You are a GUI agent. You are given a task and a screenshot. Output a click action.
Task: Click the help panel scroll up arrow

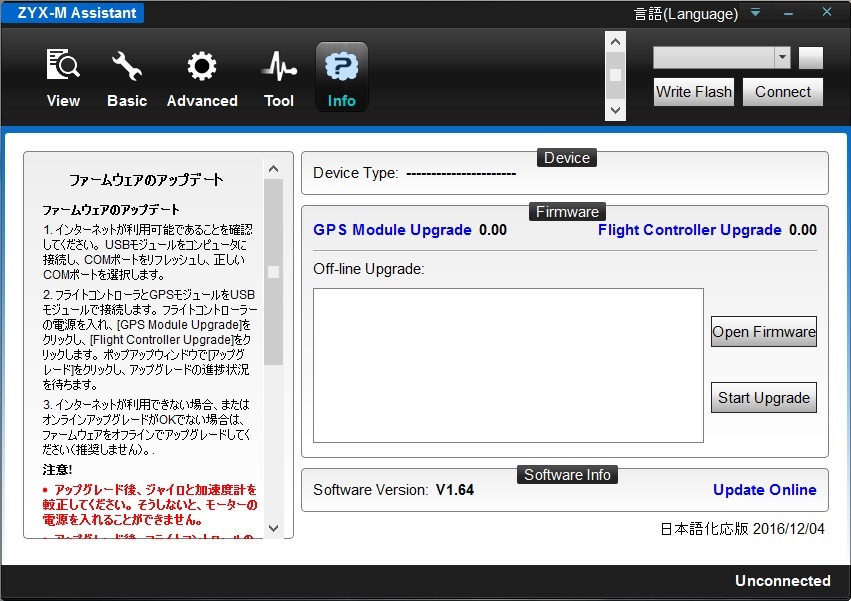coord(274,166)
